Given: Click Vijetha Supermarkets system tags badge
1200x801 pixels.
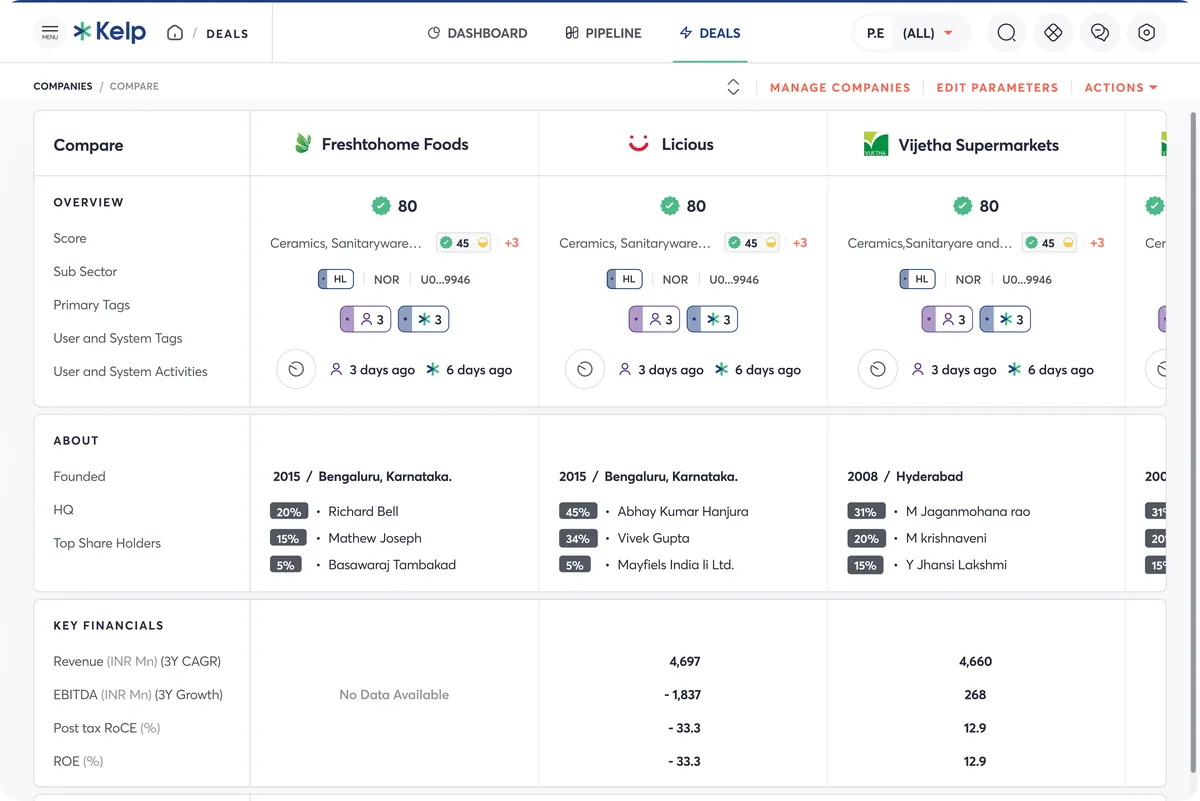Looking at the screenshot, I should 1005,319.
